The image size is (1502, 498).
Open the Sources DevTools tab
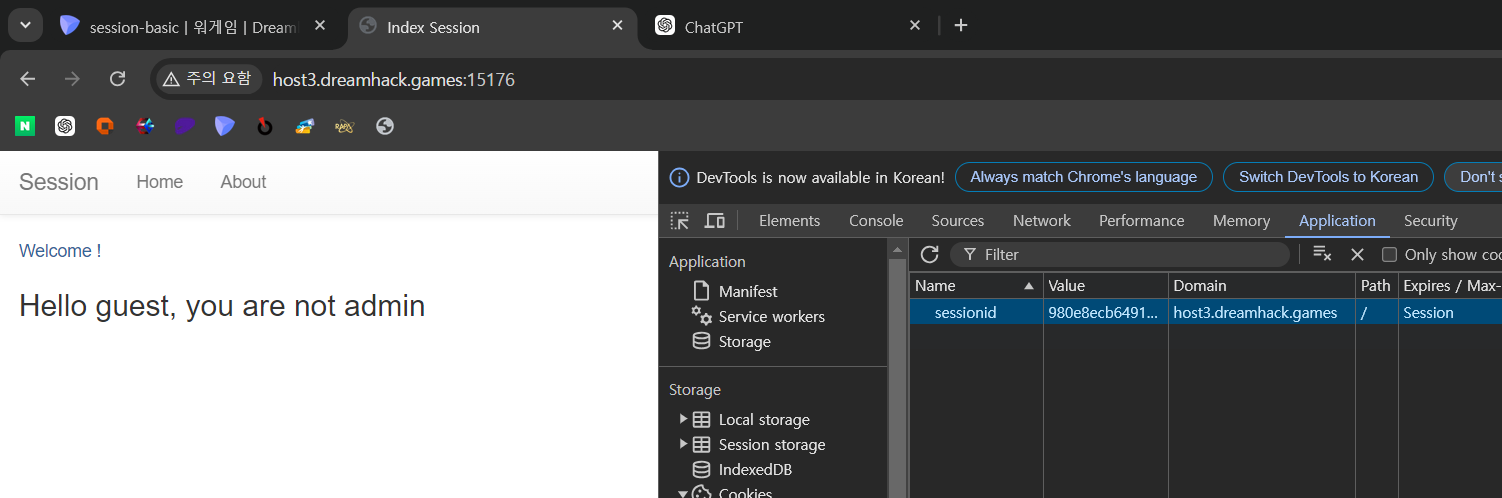[958, 221]
